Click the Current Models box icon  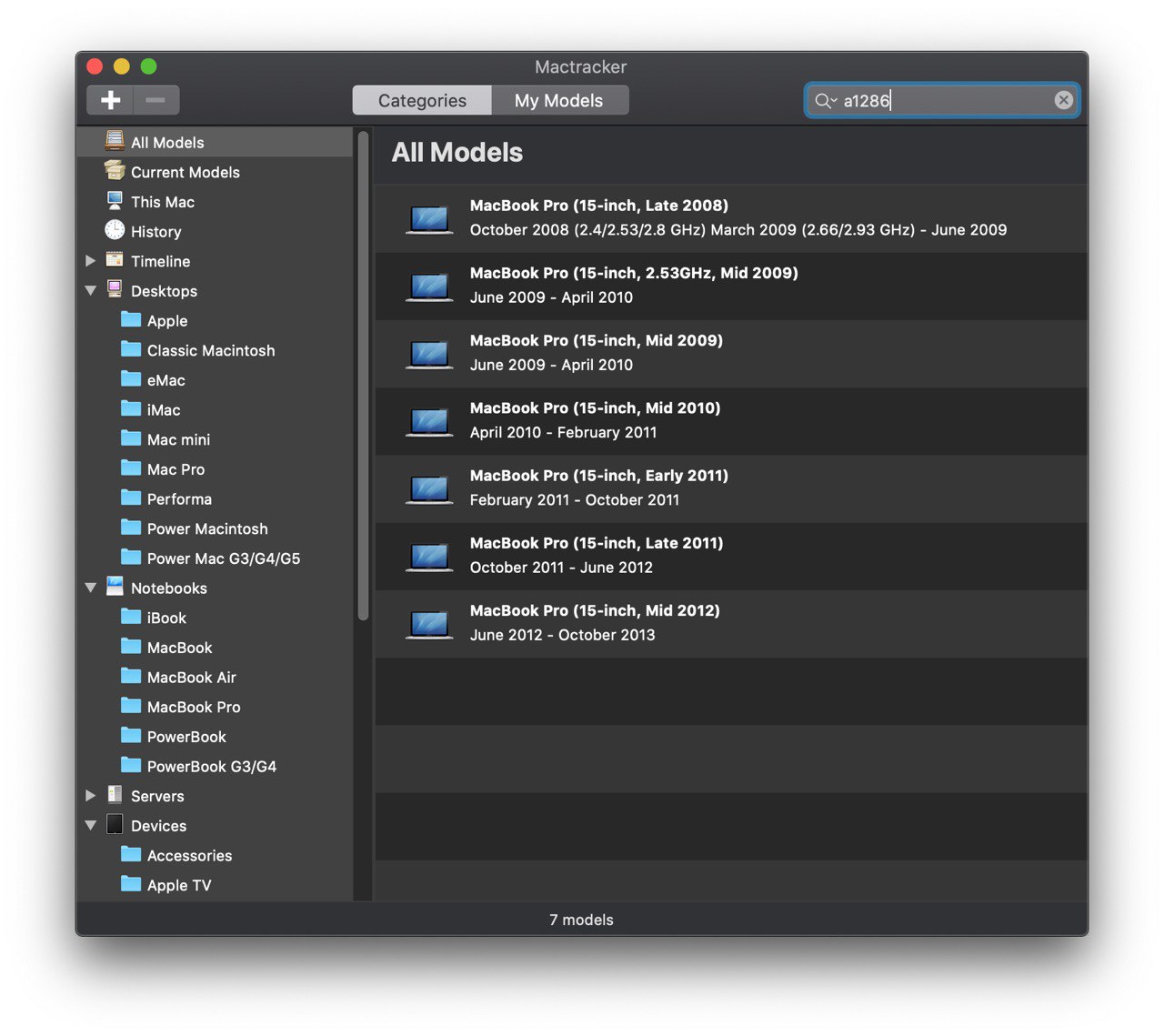pyautogui.click(x=115, y=171)
